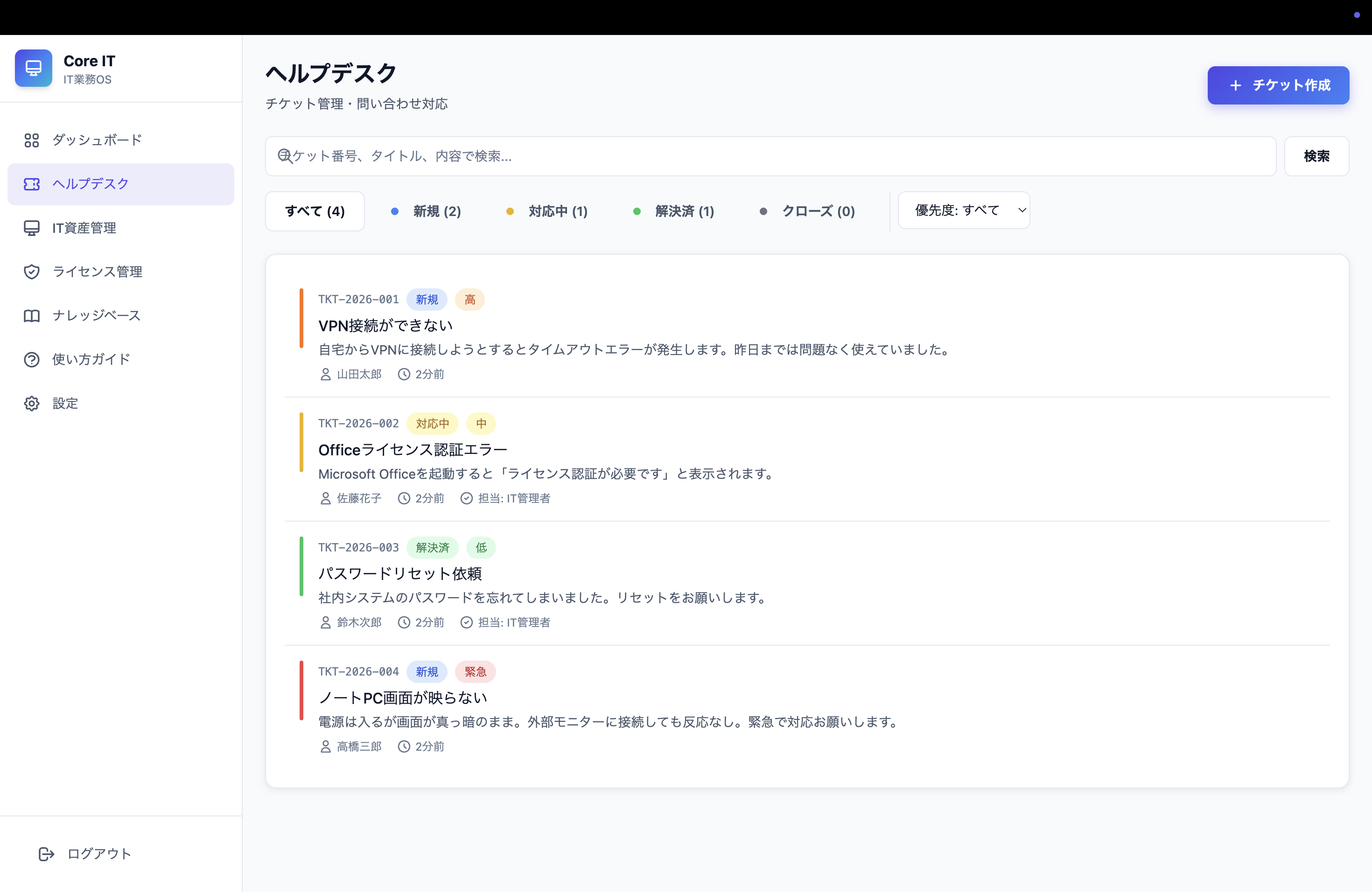The width and height of the screenshot is (1372, 892).
Task: Click the ナレッジベース book icon
Action: (32, 316)
